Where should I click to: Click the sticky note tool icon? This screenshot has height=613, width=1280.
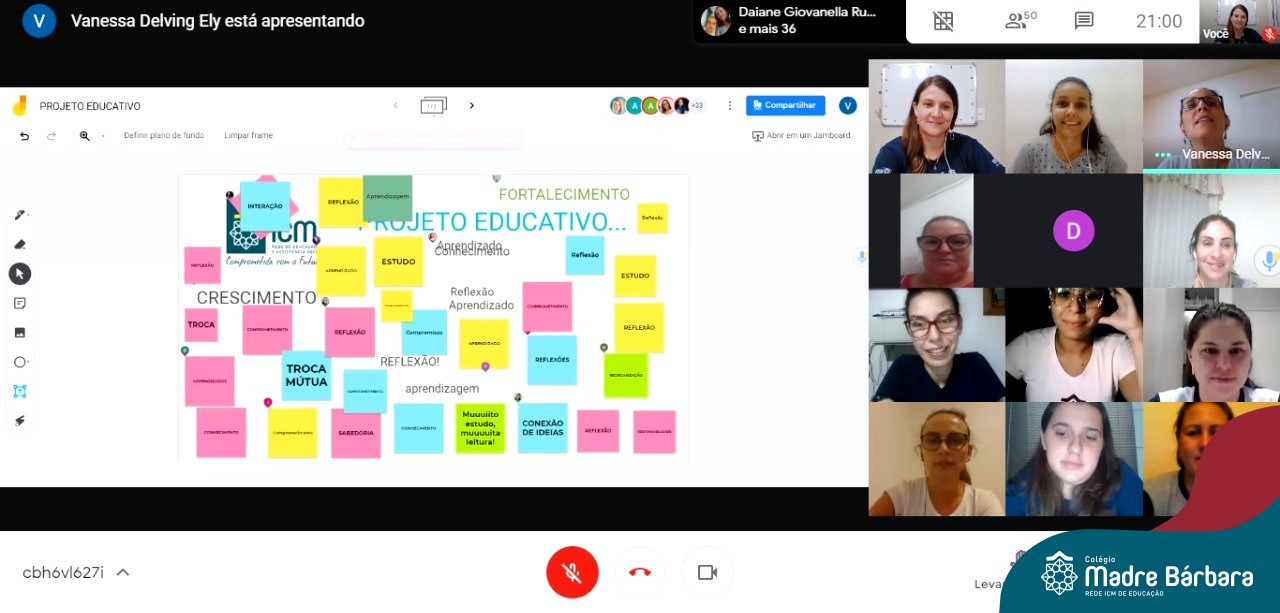pyautogui.click(x=19, y=303)
